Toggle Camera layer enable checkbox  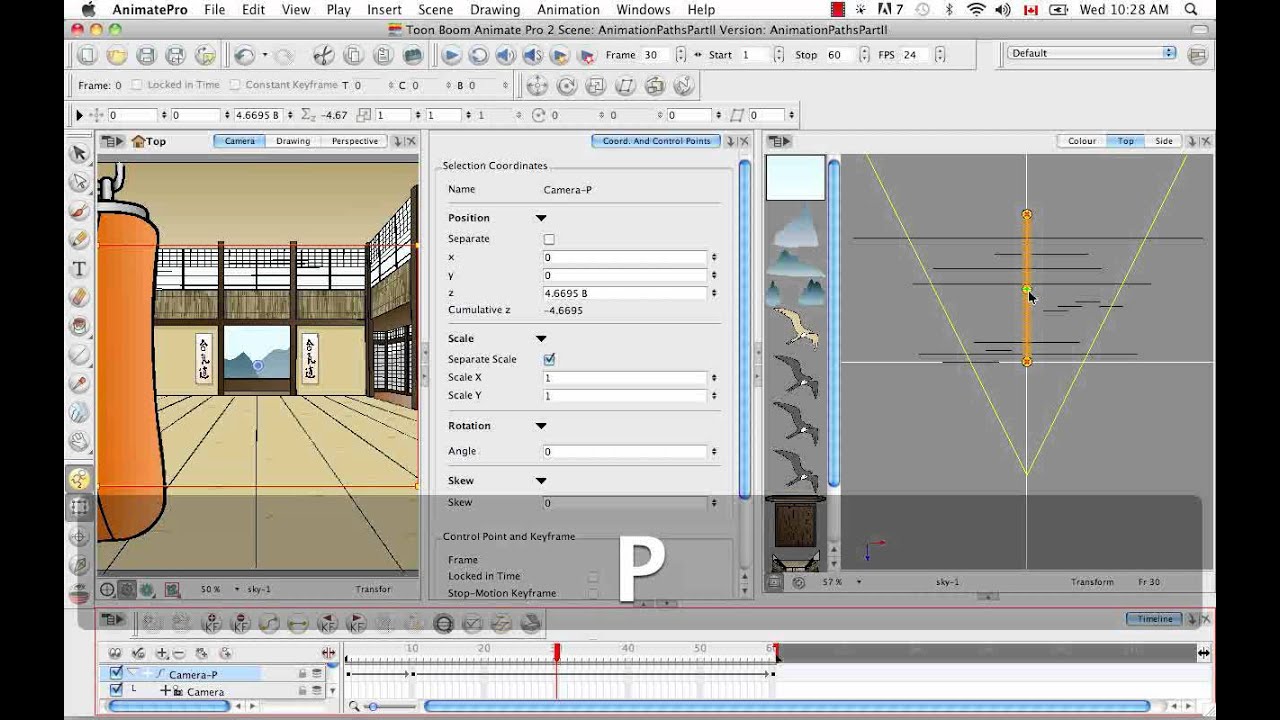(116, 690)
